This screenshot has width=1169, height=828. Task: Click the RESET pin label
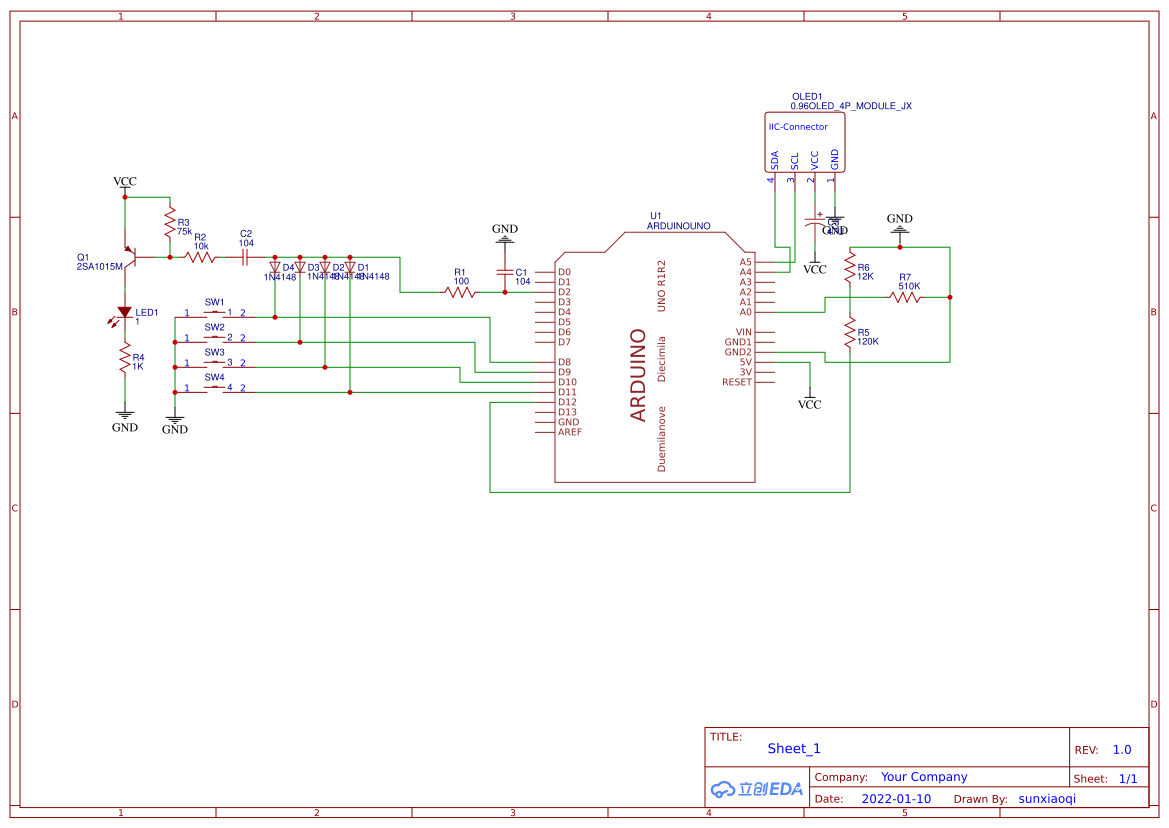[x=737, y=382]
